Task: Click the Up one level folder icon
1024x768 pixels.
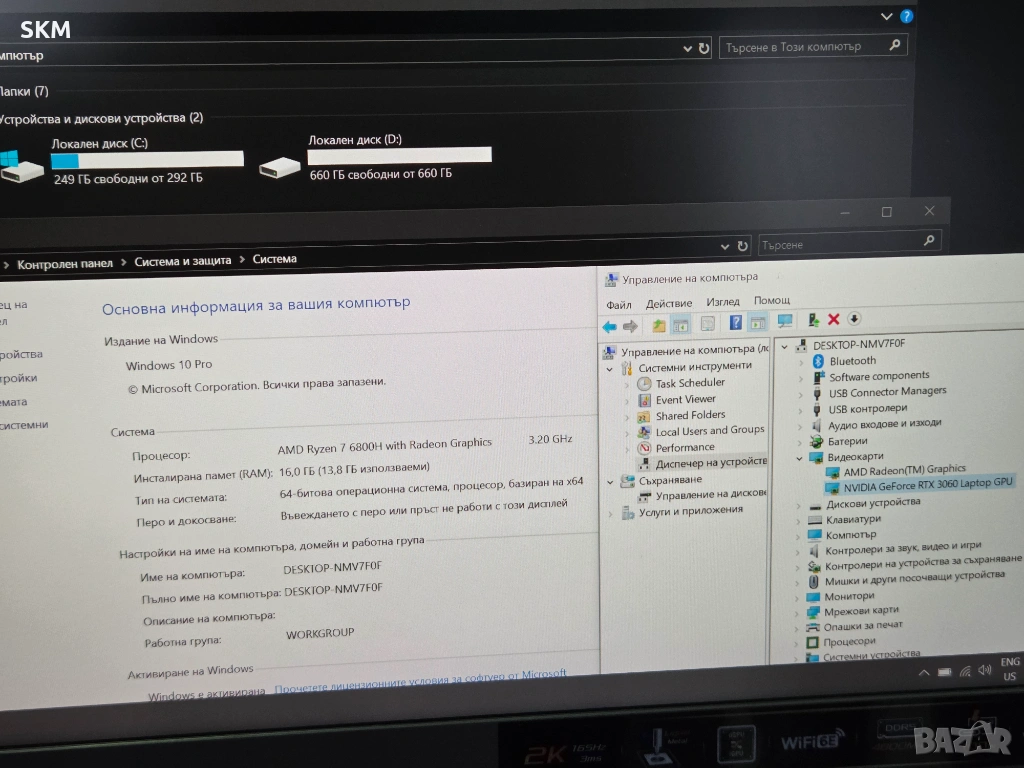Action: (x=659, y=325)
